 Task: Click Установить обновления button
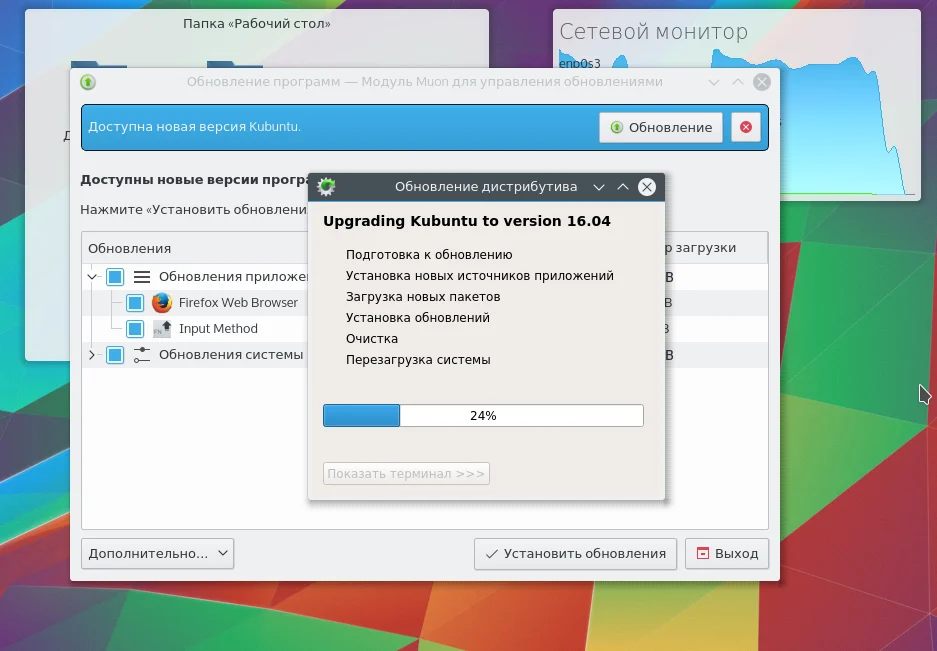click(x=575, y=554)
